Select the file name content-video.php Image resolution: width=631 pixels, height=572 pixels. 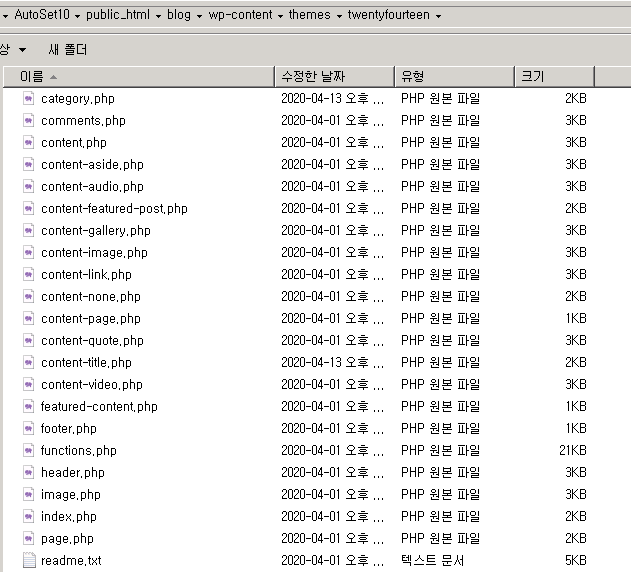[x=92, y=384]
